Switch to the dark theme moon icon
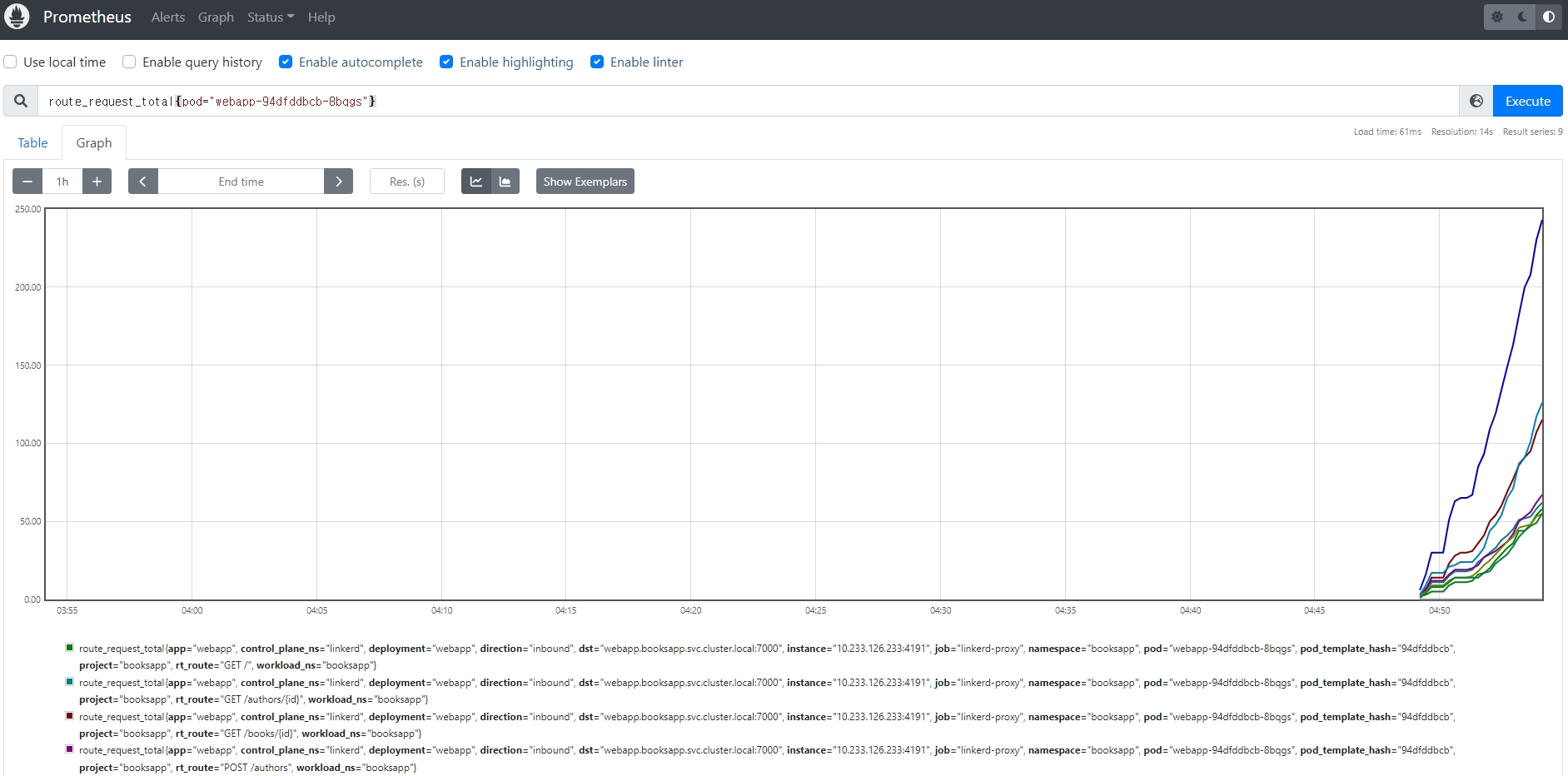 click(x=1523, y=17)
